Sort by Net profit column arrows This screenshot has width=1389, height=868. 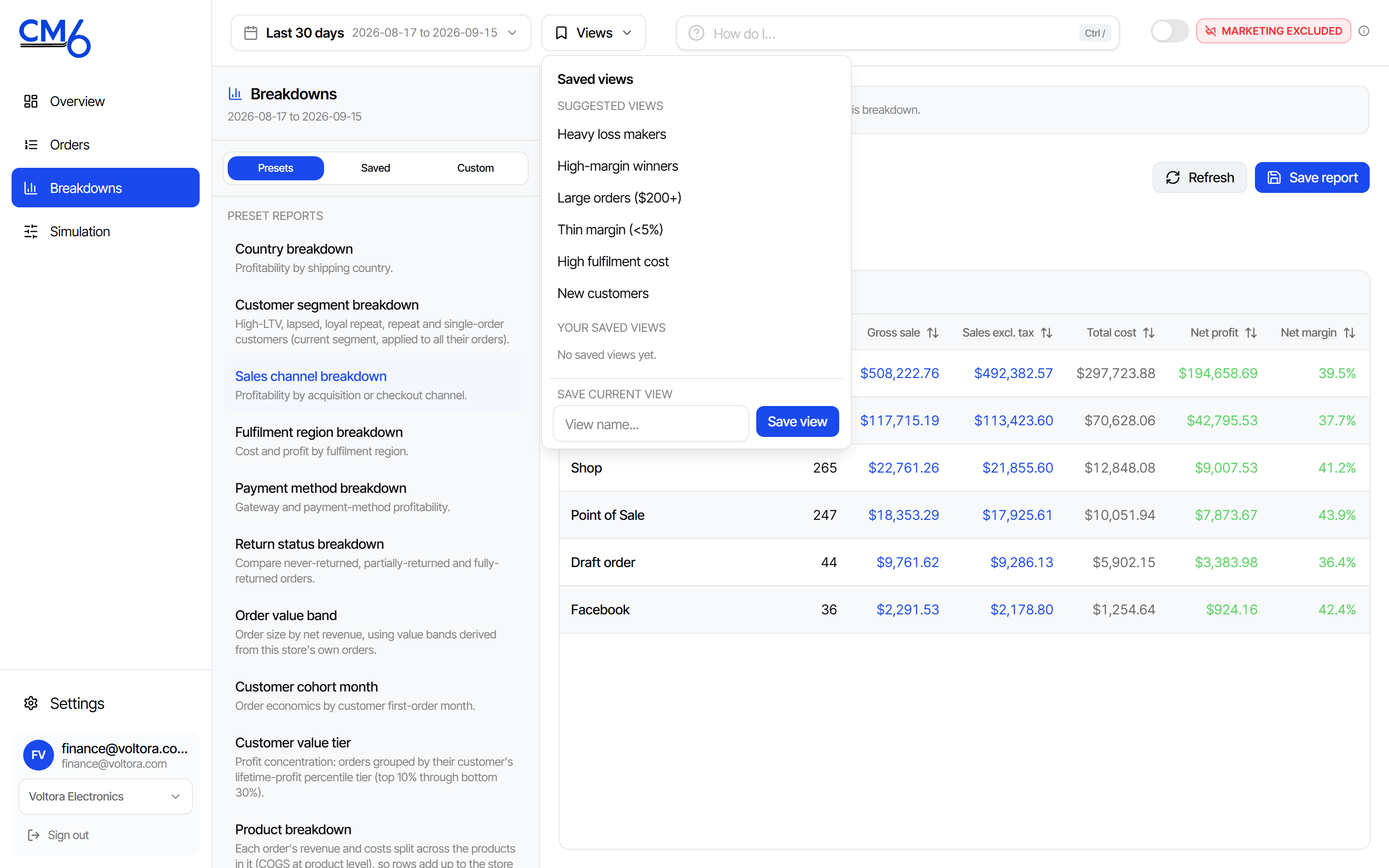(1251, 332)
